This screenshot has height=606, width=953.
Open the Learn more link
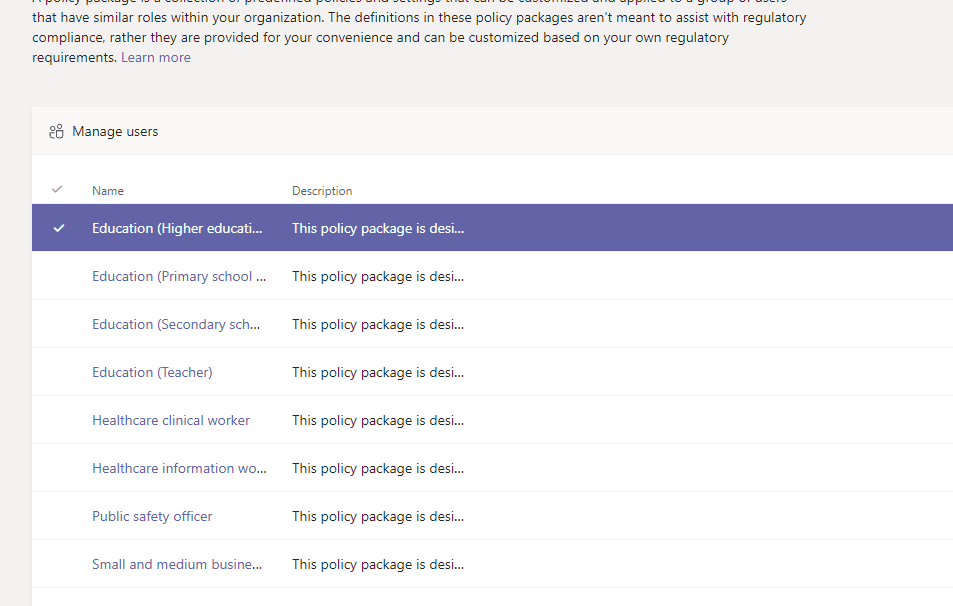click(x=156, y=57)
